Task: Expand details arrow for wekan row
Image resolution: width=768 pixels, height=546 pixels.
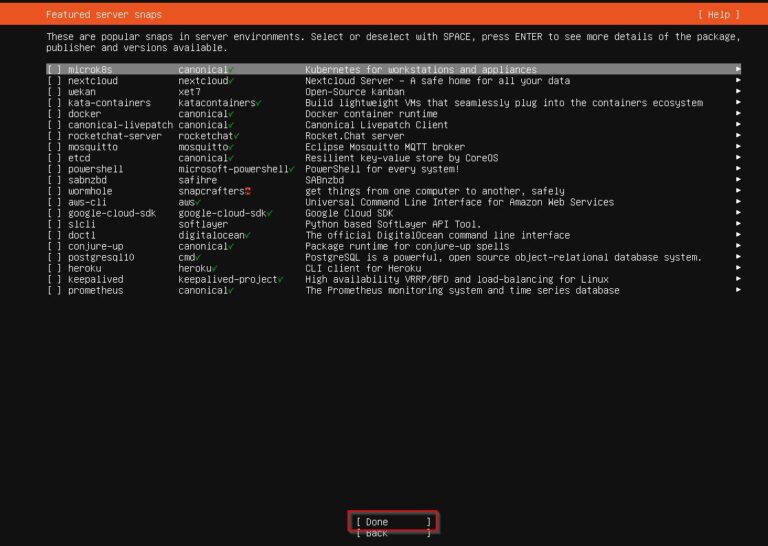Action: point(738,91)
